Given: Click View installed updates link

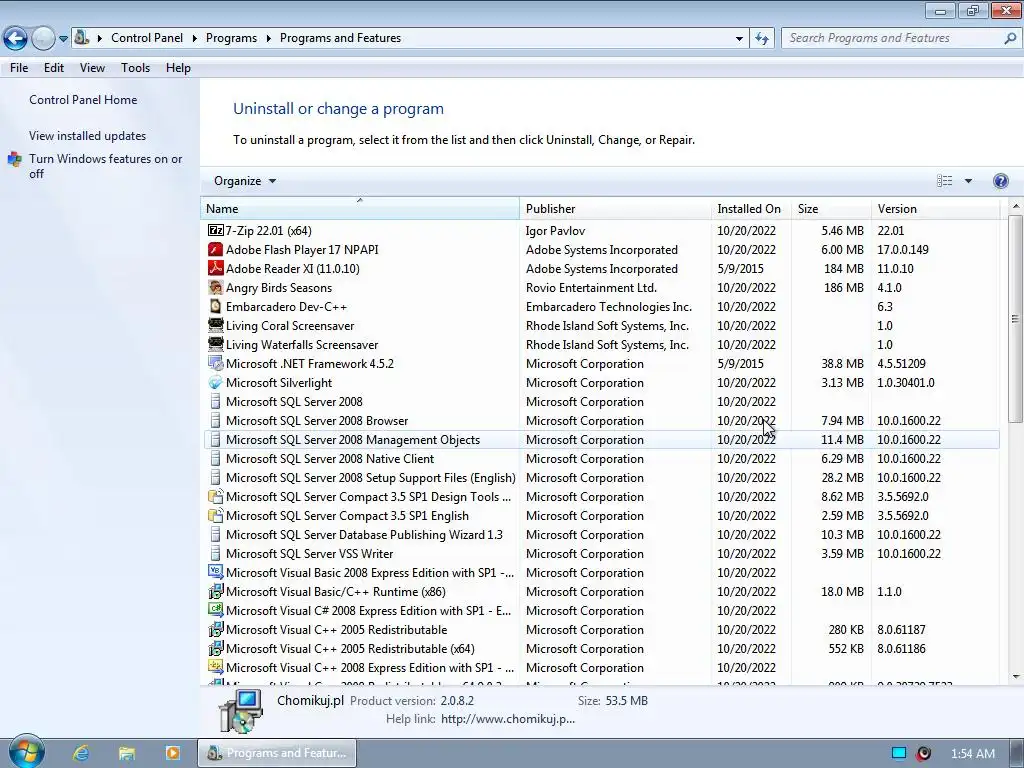Looking at the screenshot, I should coord(88,136).
